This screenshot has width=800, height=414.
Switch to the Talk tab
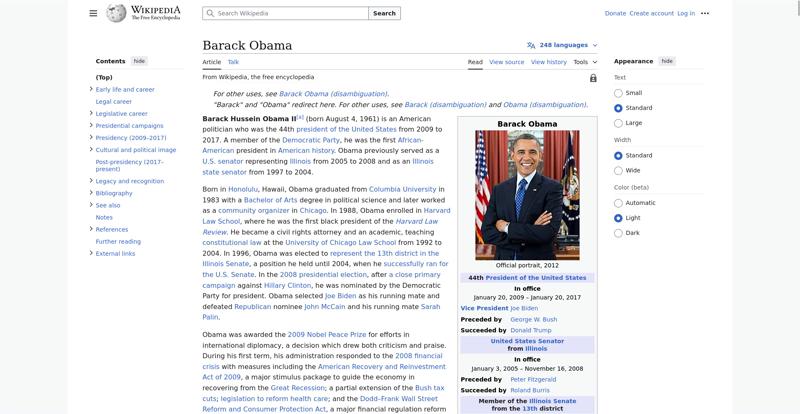(x=233, y=62)
